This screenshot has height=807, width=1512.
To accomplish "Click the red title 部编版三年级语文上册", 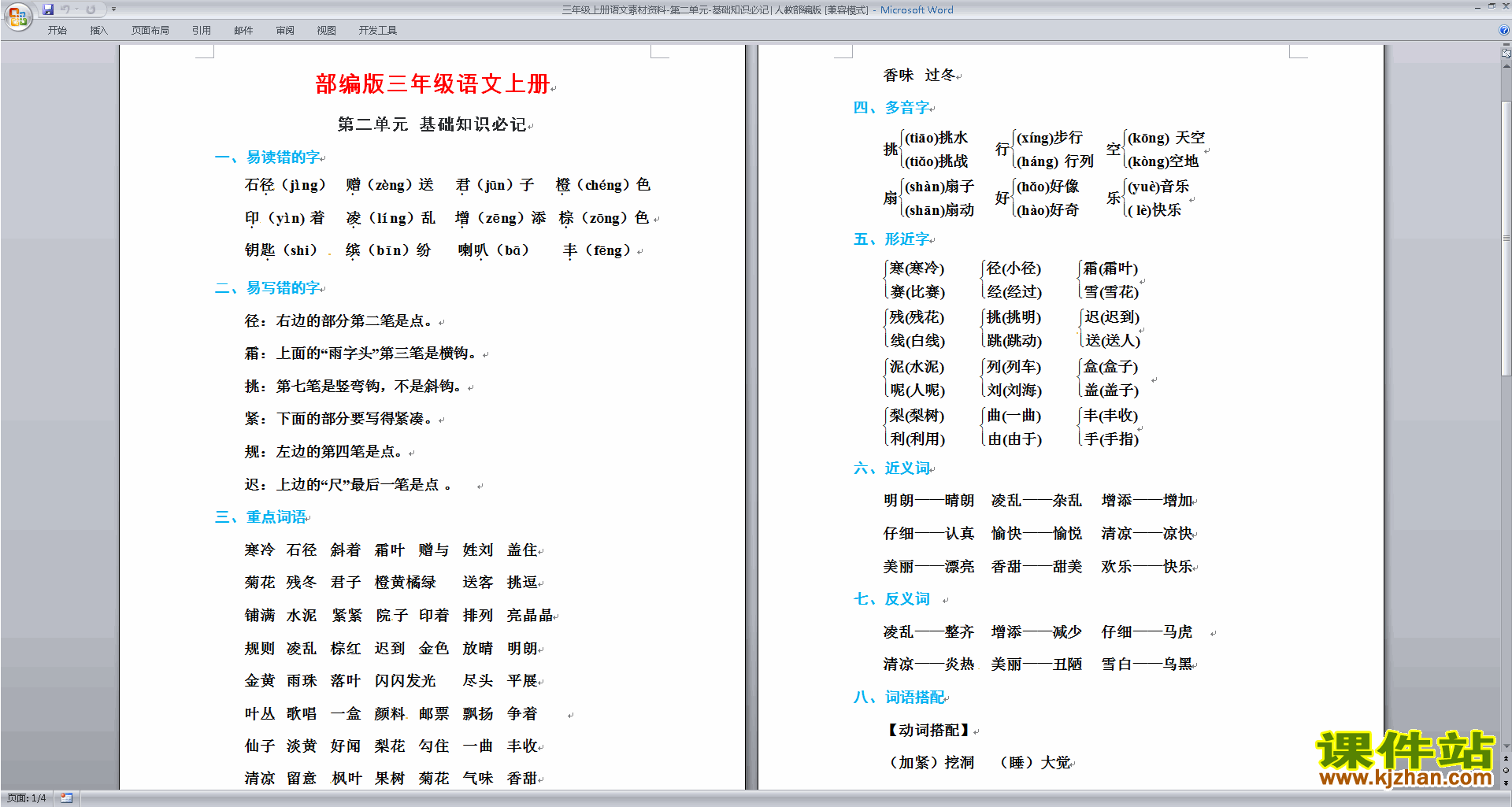I will pos(432,83).
